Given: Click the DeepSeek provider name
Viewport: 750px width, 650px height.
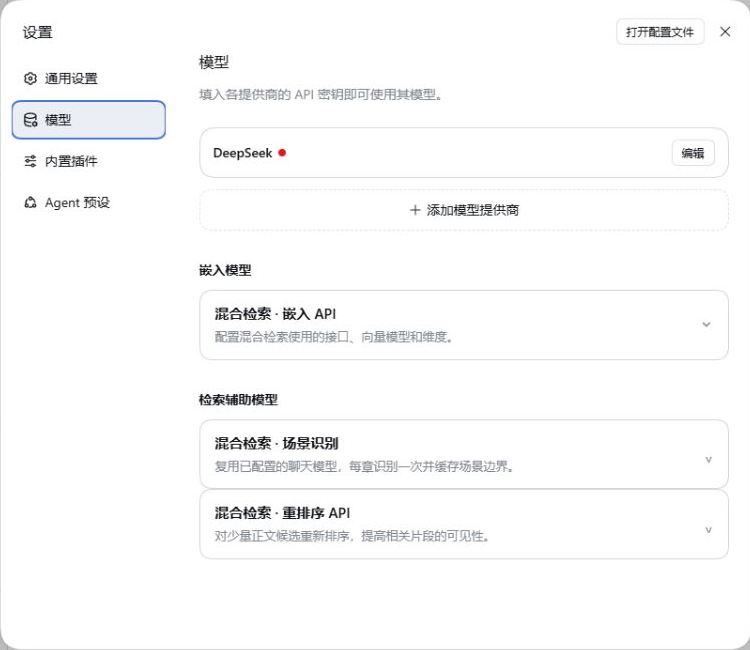Looking at the screenshot, I should [243, 153].
